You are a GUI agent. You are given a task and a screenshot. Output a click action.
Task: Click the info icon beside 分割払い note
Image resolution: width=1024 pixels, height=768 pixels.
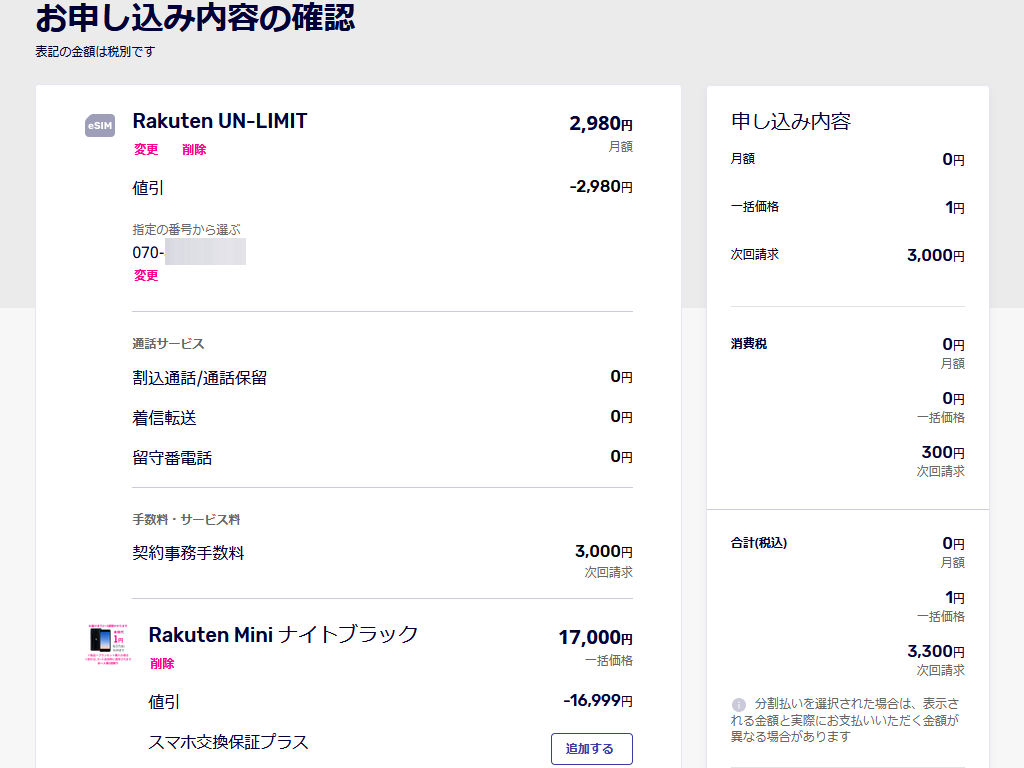pos(739,705)
